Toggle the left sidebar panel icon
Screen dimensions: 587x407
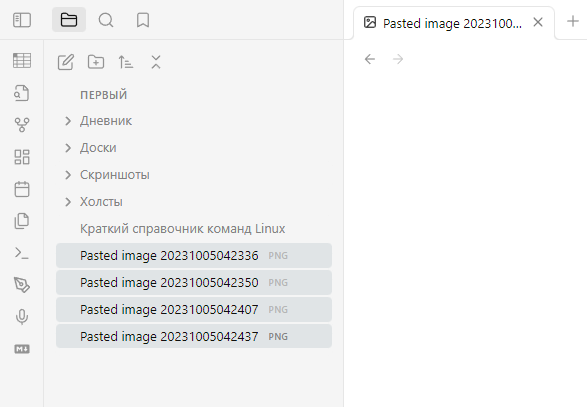(22, 20)
